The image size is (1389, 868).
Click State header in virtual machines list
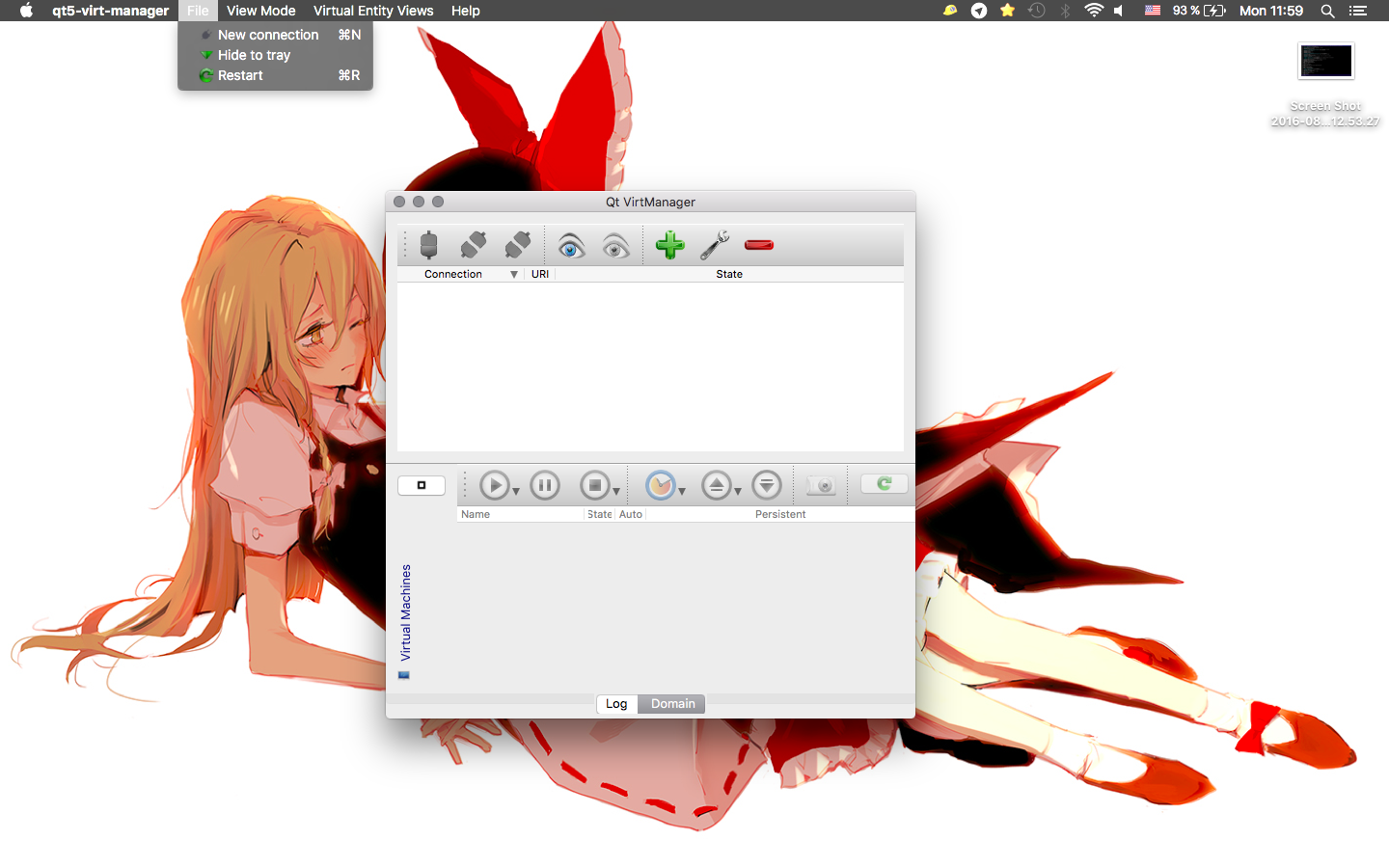point(600,515)
